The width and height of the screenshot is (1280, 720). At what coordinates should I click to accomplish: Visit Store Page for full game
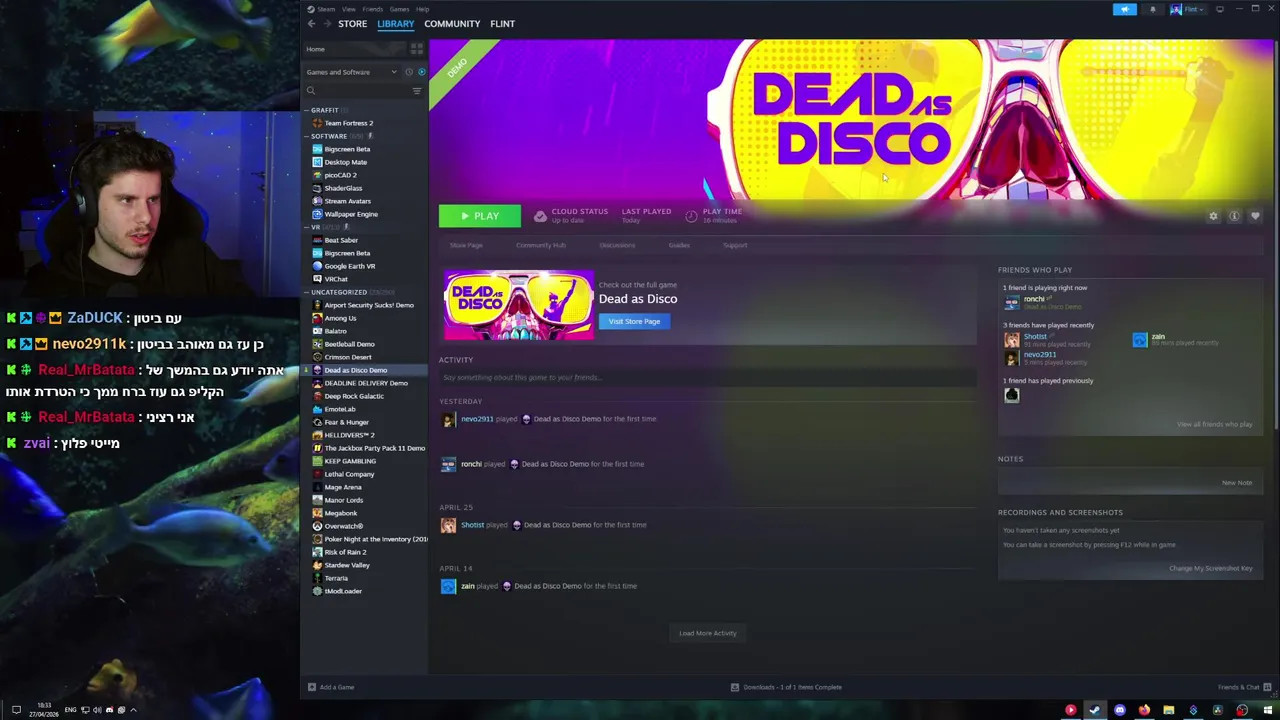[634, 321]
